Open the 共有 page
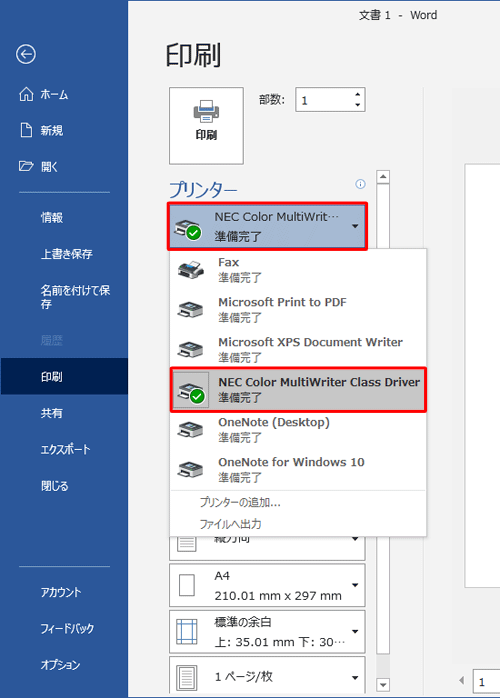 pos(52,413)
